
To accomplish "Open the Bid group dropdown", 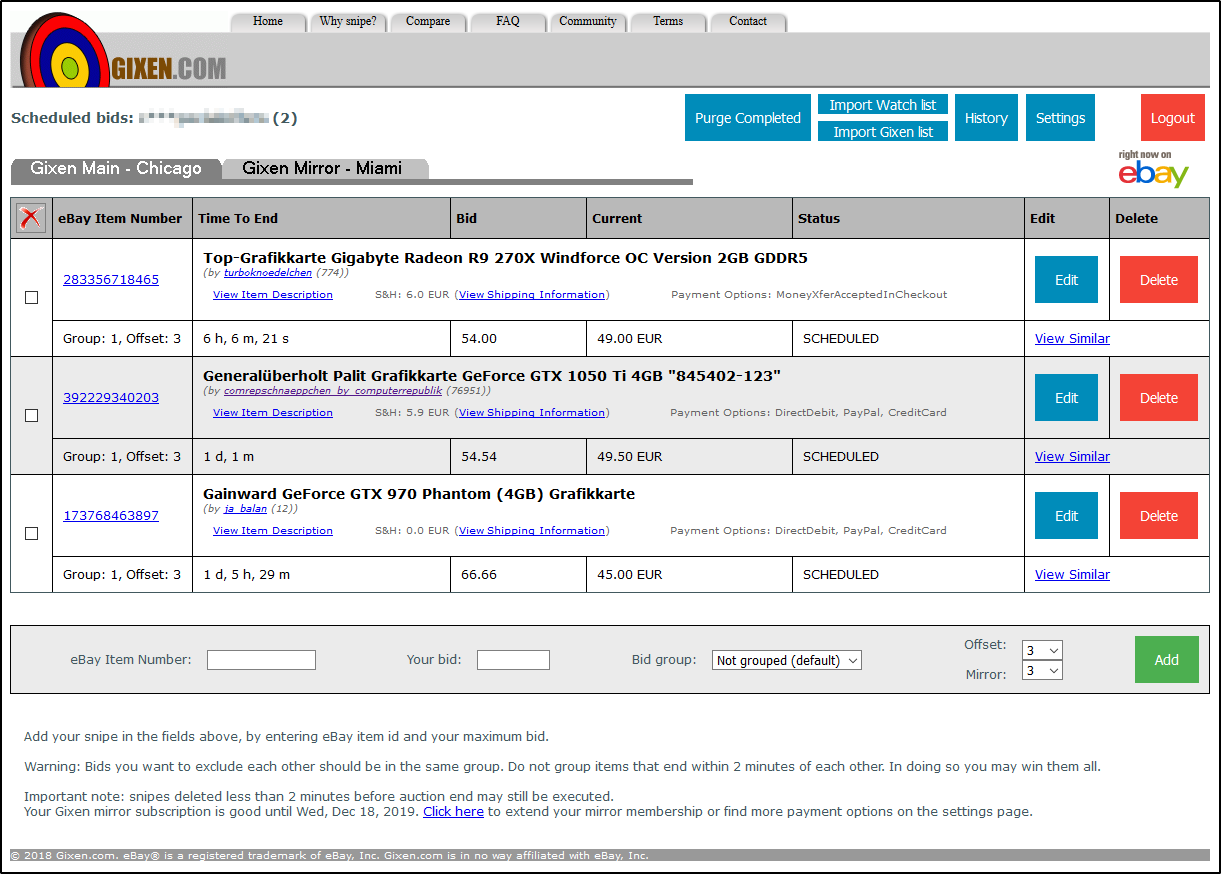I will [786, 660].
